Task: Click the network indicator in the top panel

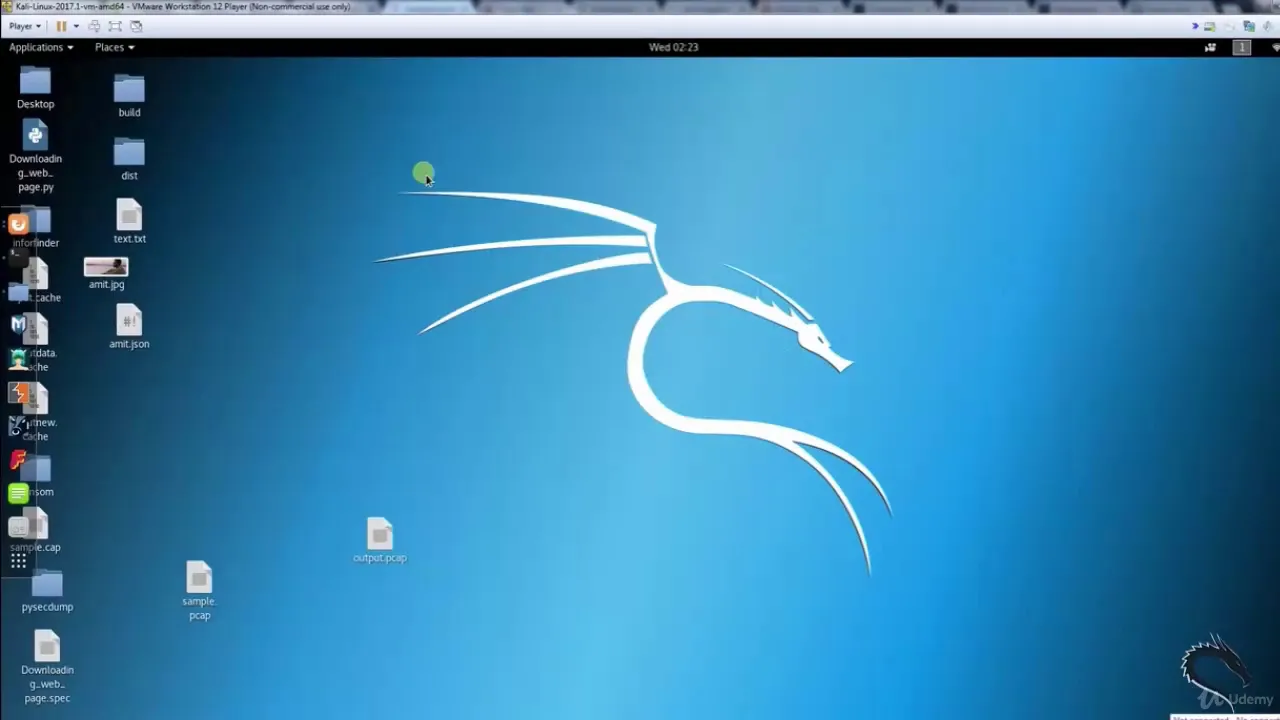Action: click(x=1275, y=47)
